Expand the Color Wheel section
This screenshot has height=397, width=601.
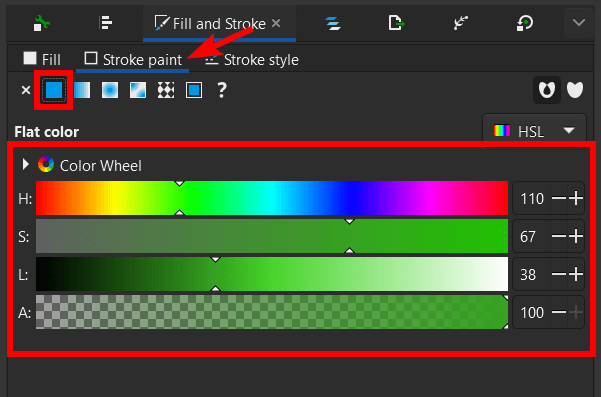click(x=26, y=165)
